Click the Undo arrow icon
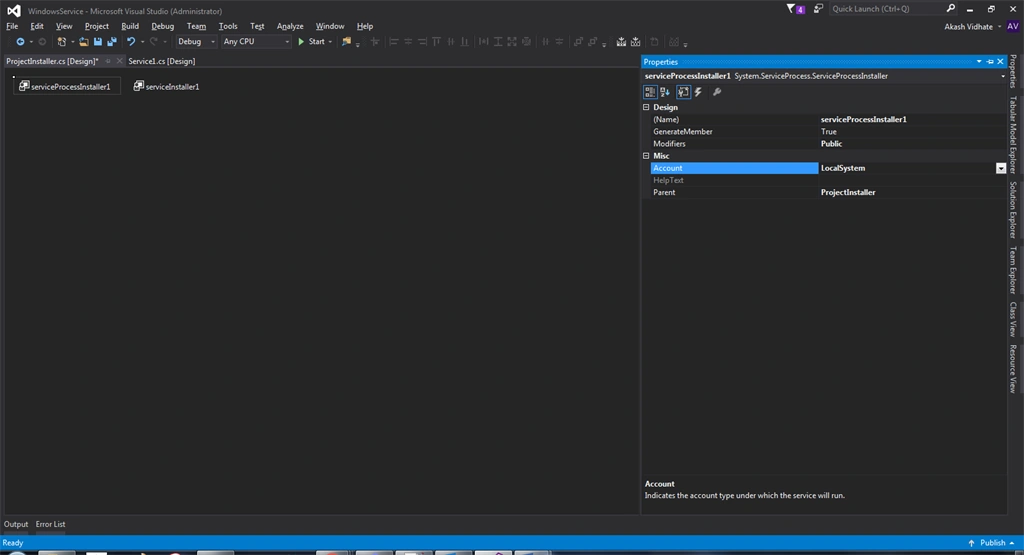Screen dimensions: 1024x555 coord(131,42)
